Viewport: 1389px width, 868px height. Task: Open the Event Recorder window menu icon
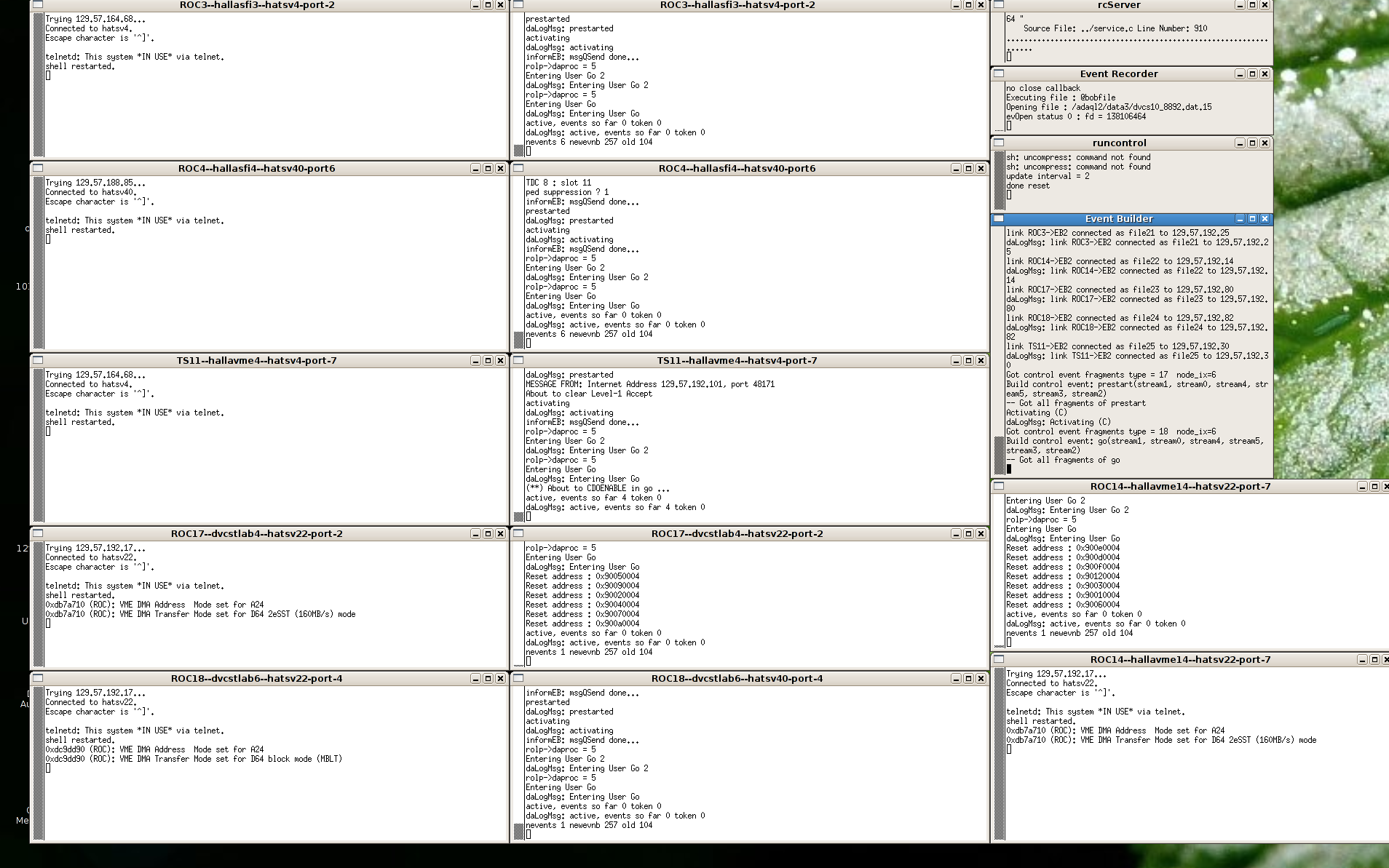999,73
